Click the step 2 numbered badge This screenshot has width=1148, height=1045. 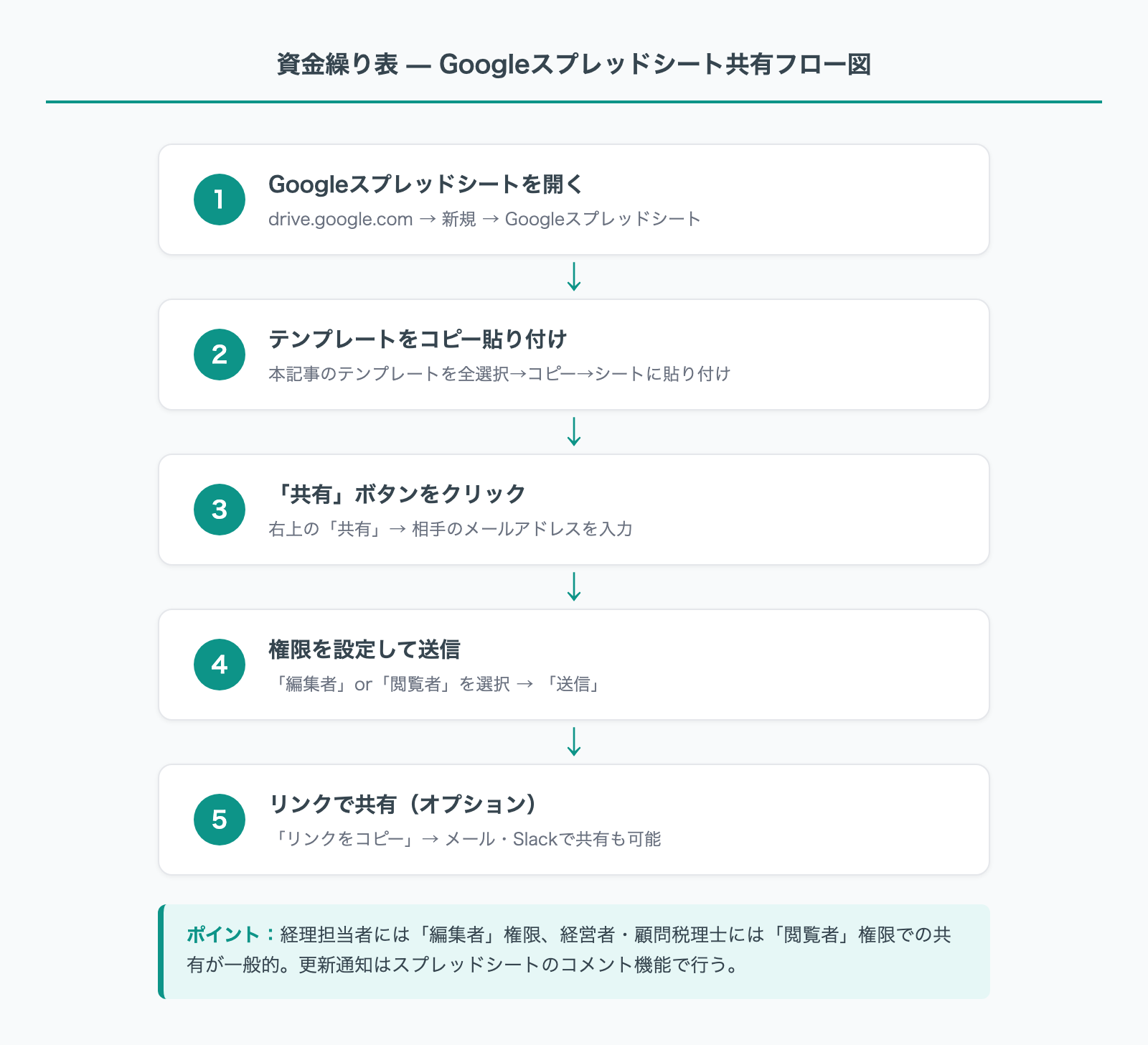(x=219, y=355)
